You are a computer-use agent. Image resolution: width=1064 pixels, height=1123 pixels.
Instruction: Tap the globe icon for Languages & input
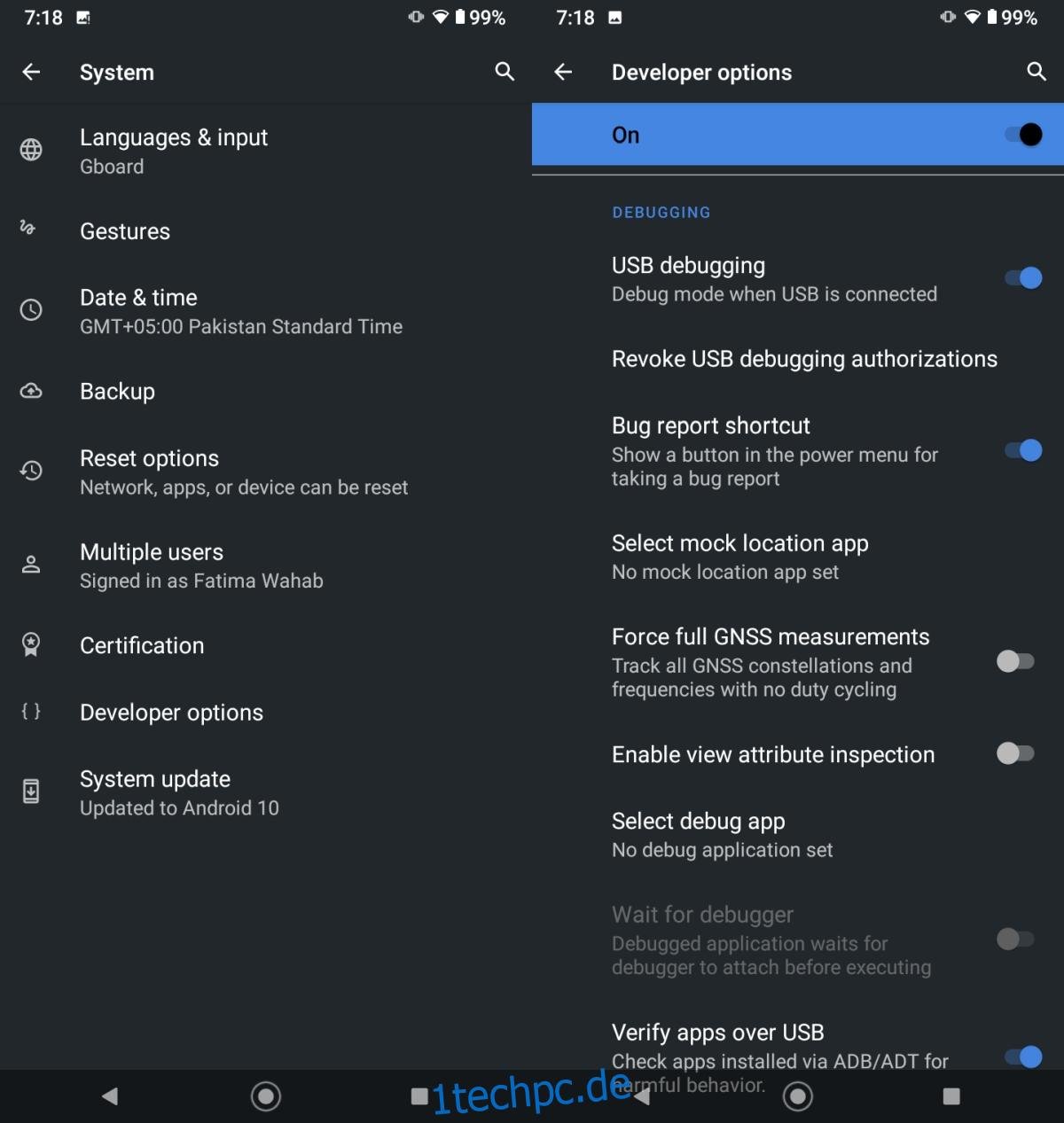click(x=31, y=150)
